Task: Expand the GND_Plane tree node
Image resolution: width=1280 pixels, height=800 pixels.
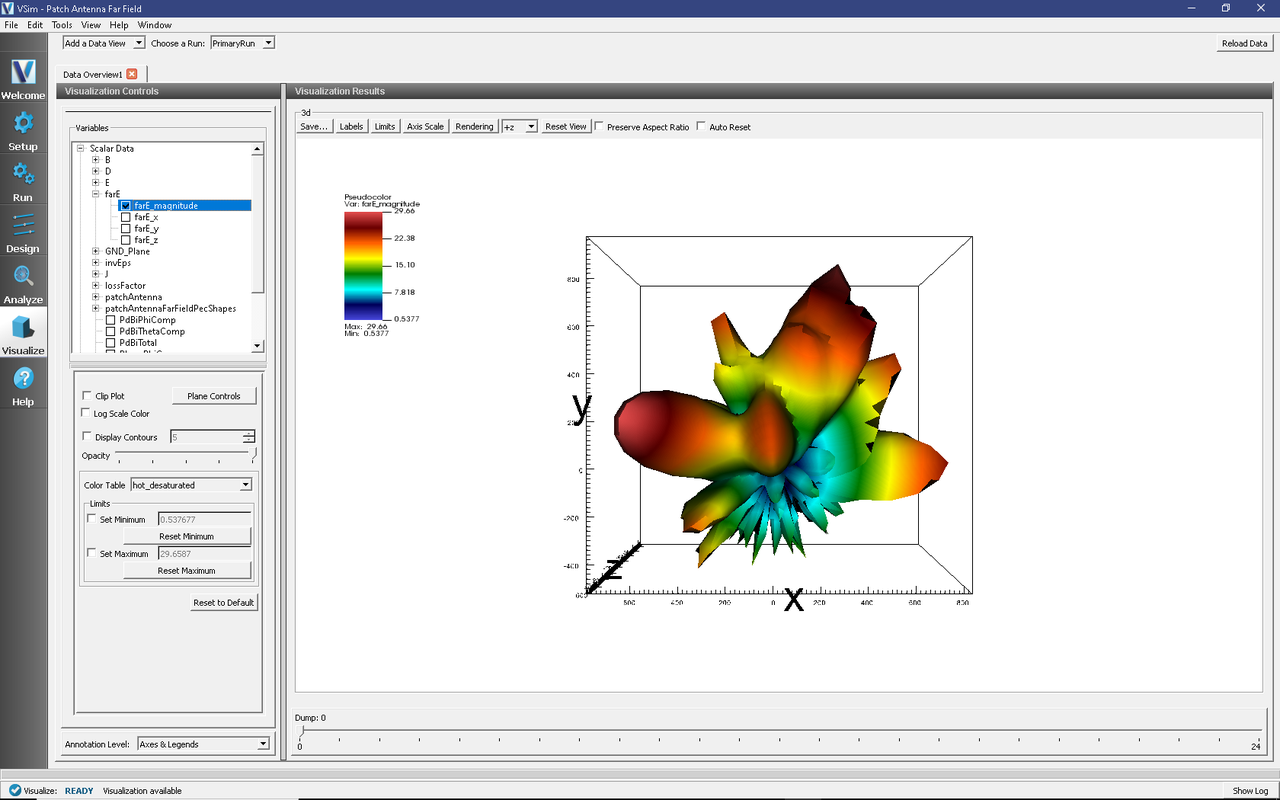Action: tap(96, 252)
